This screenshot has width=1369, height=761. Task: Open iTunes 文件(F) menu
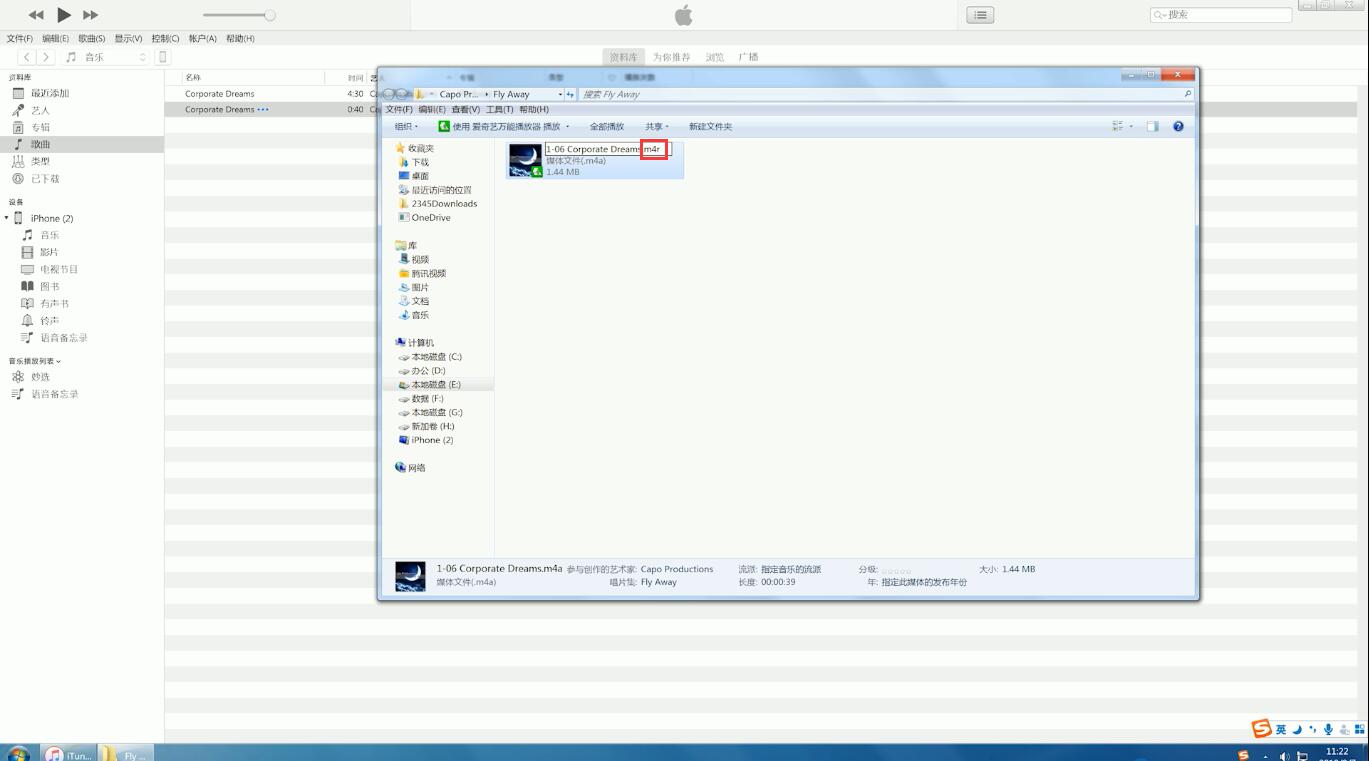[x=20, y=39]
